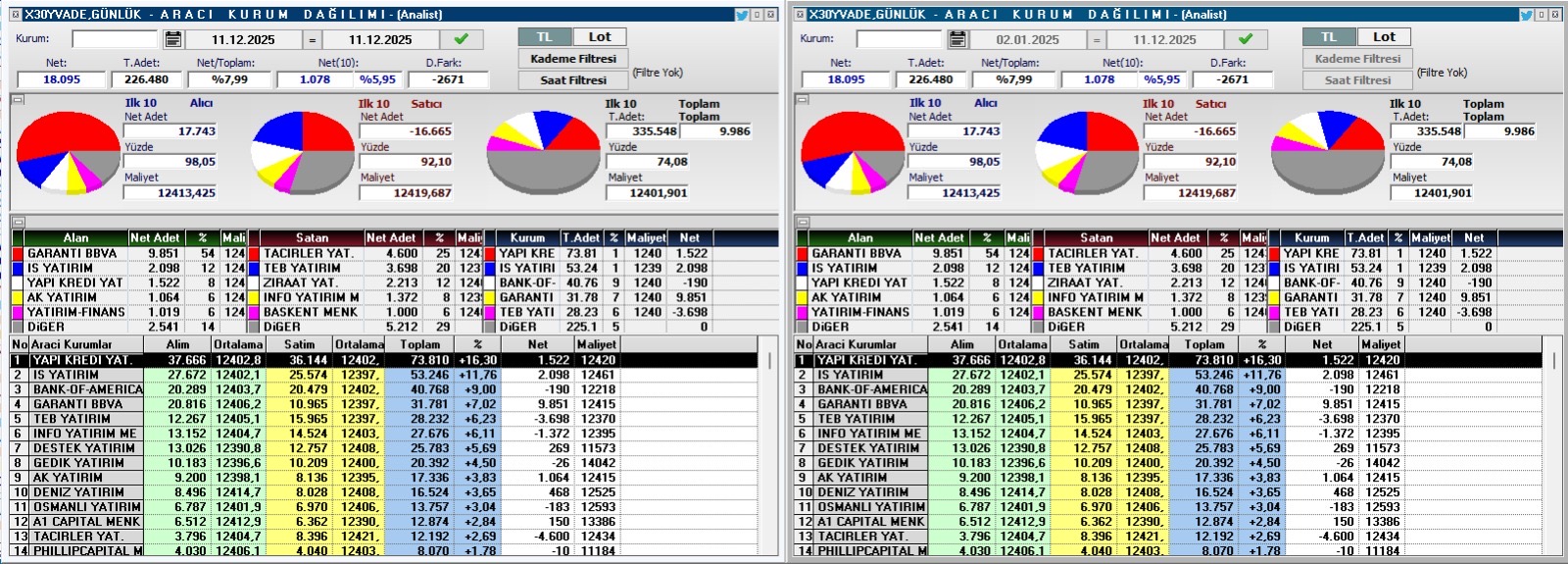Click the calendar icon in right window
The width and height of the screenshot is (1568, 564).
[957, 39]
